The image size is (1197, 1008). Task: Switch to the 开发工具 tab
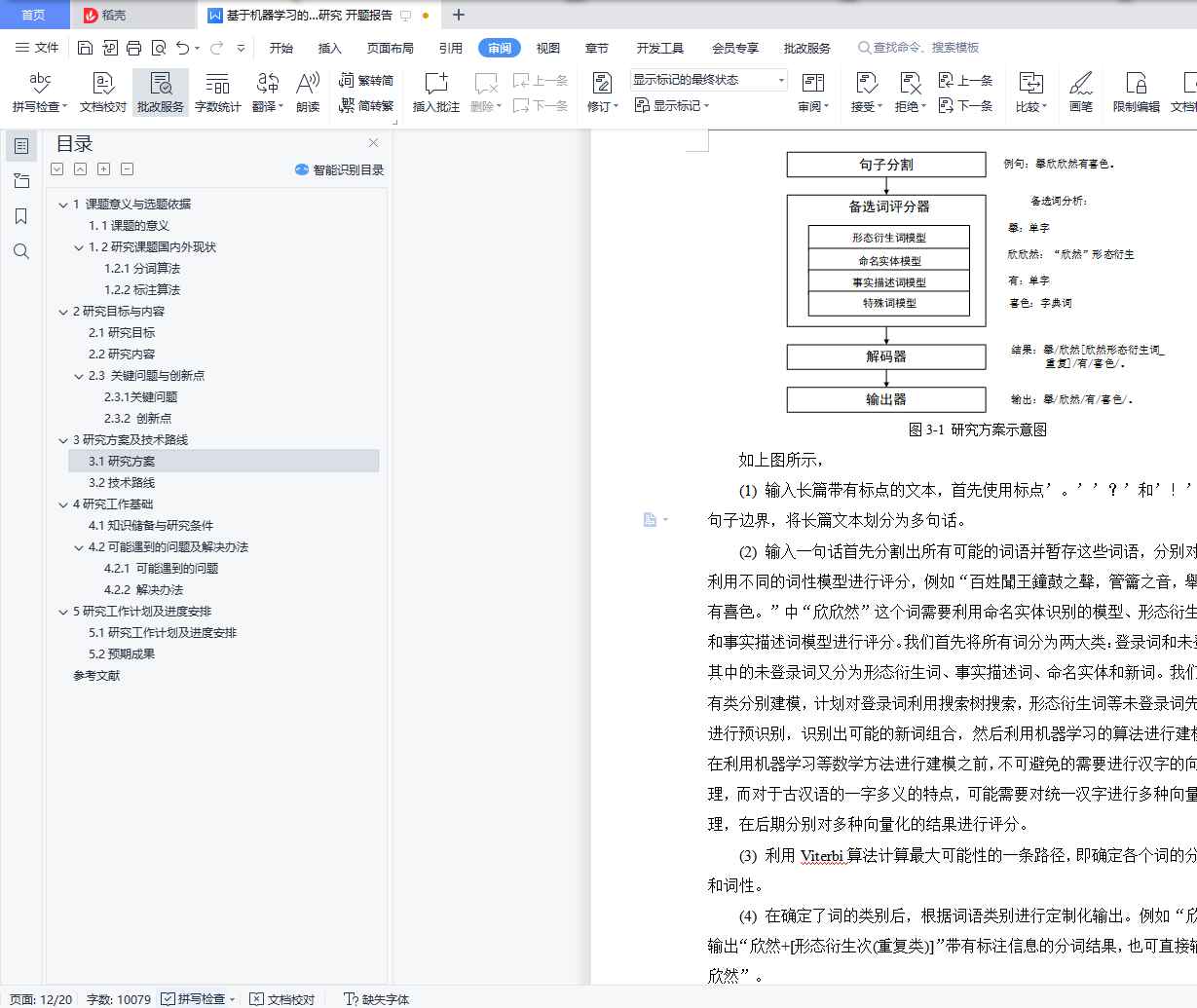tap(660, 48)
